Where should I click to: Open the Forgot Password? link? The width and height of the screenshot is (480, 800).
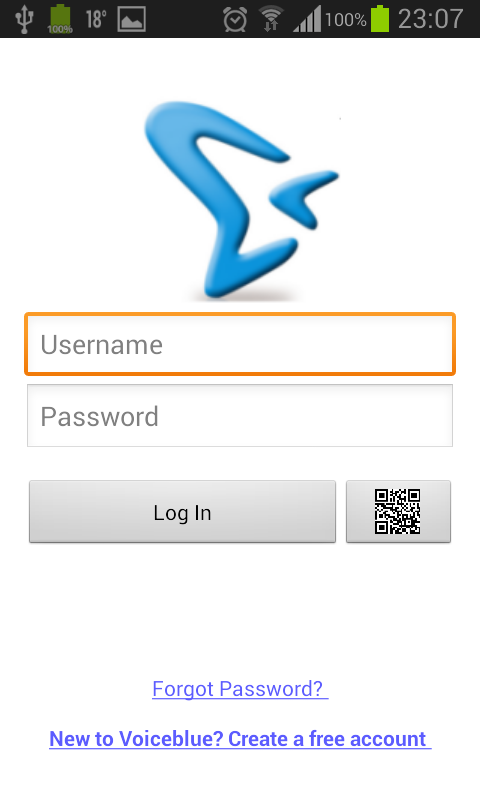pos(240,689)
